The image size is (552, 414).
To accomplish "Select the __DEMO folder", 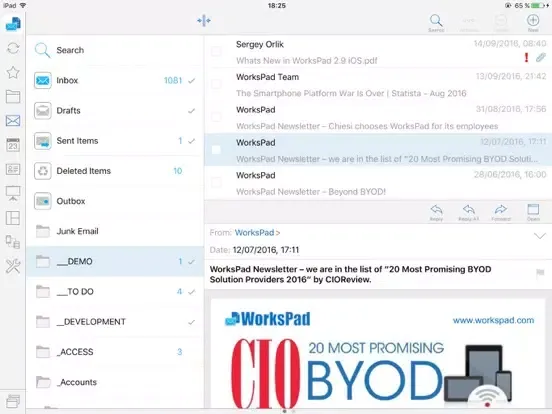I will [115, 261].
